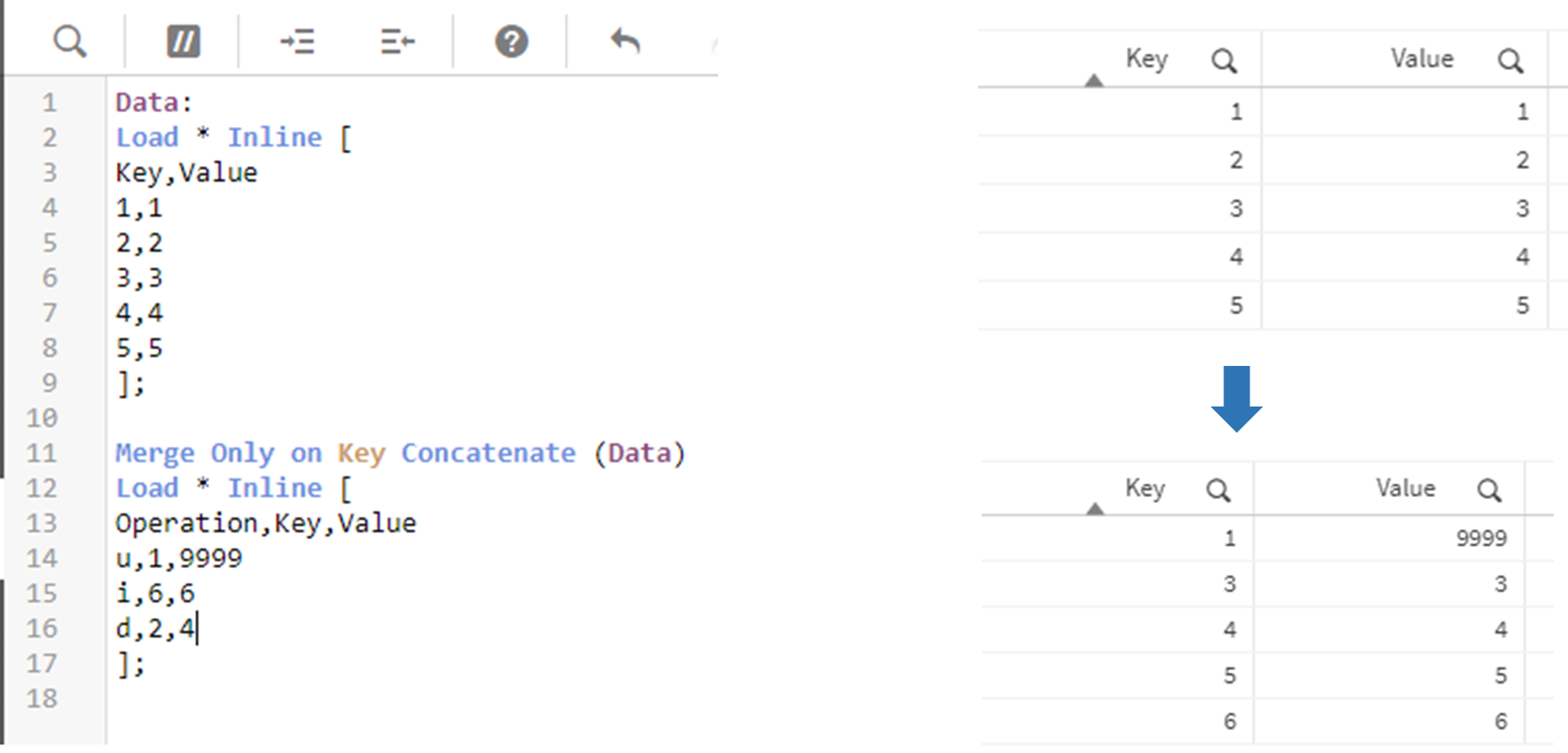Click the sort ascending triangle indicator
The width and height of the screenshot is (1568, 753).
[1095, 81]
